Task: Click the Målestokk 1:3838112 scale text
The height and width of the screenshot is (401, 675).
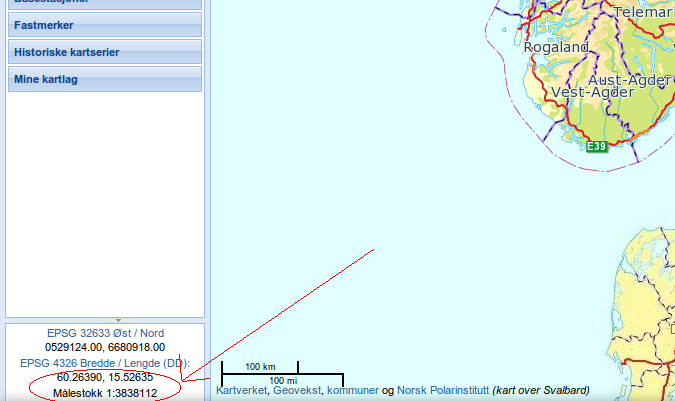Action: tap(105, 393)
